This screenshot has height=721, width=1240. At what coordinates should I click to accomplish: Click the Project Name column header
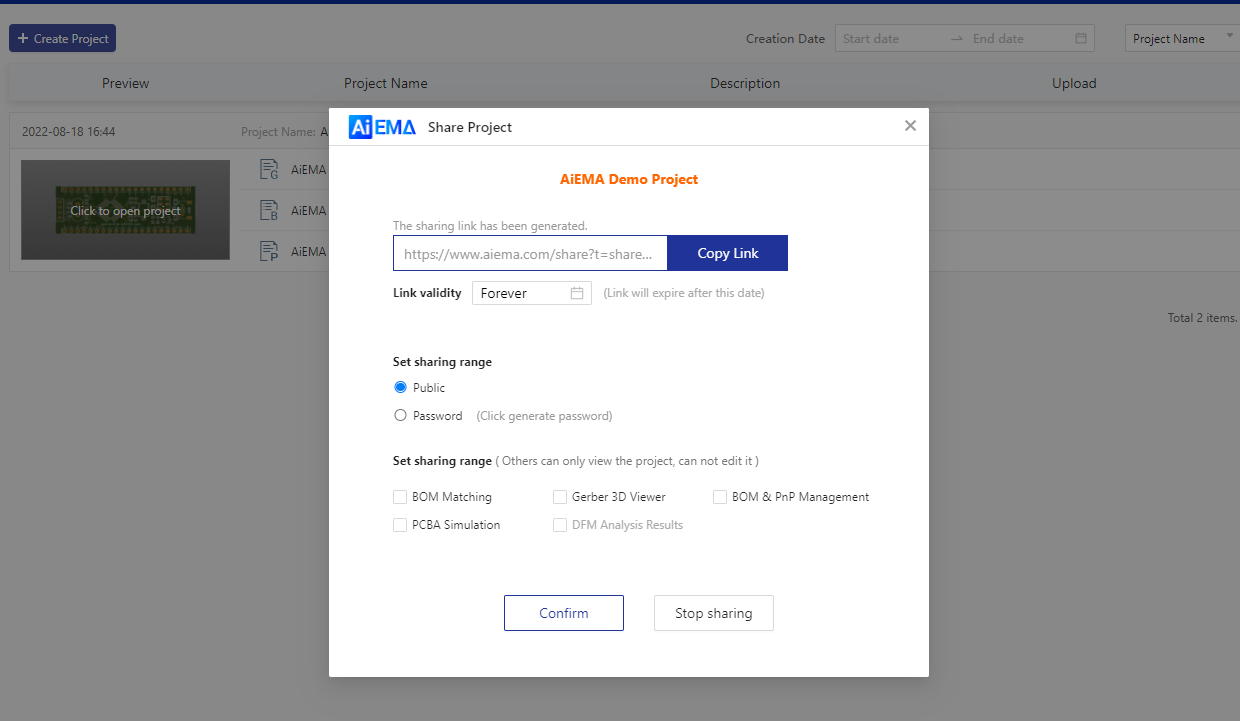point(386,84)
